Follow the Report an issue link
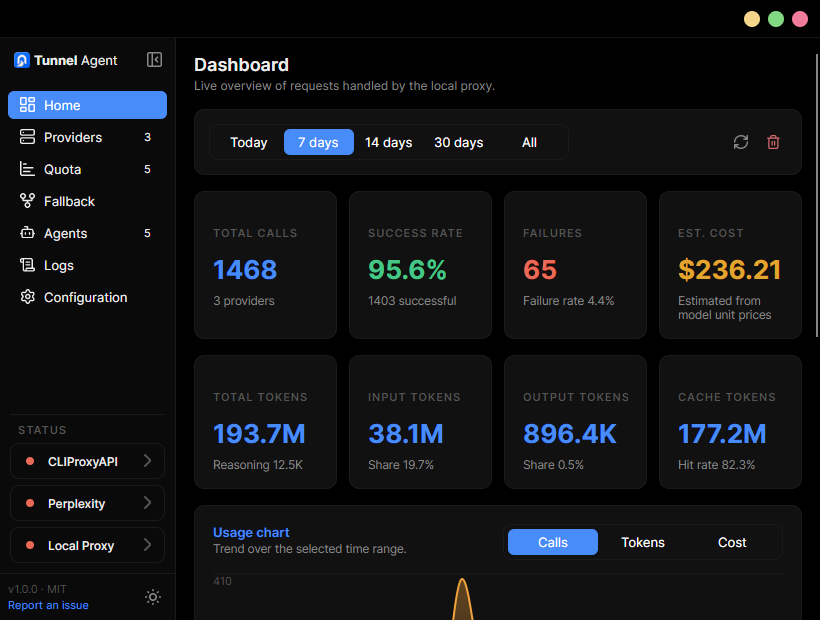The image size is (820, 620). [48, 605]
